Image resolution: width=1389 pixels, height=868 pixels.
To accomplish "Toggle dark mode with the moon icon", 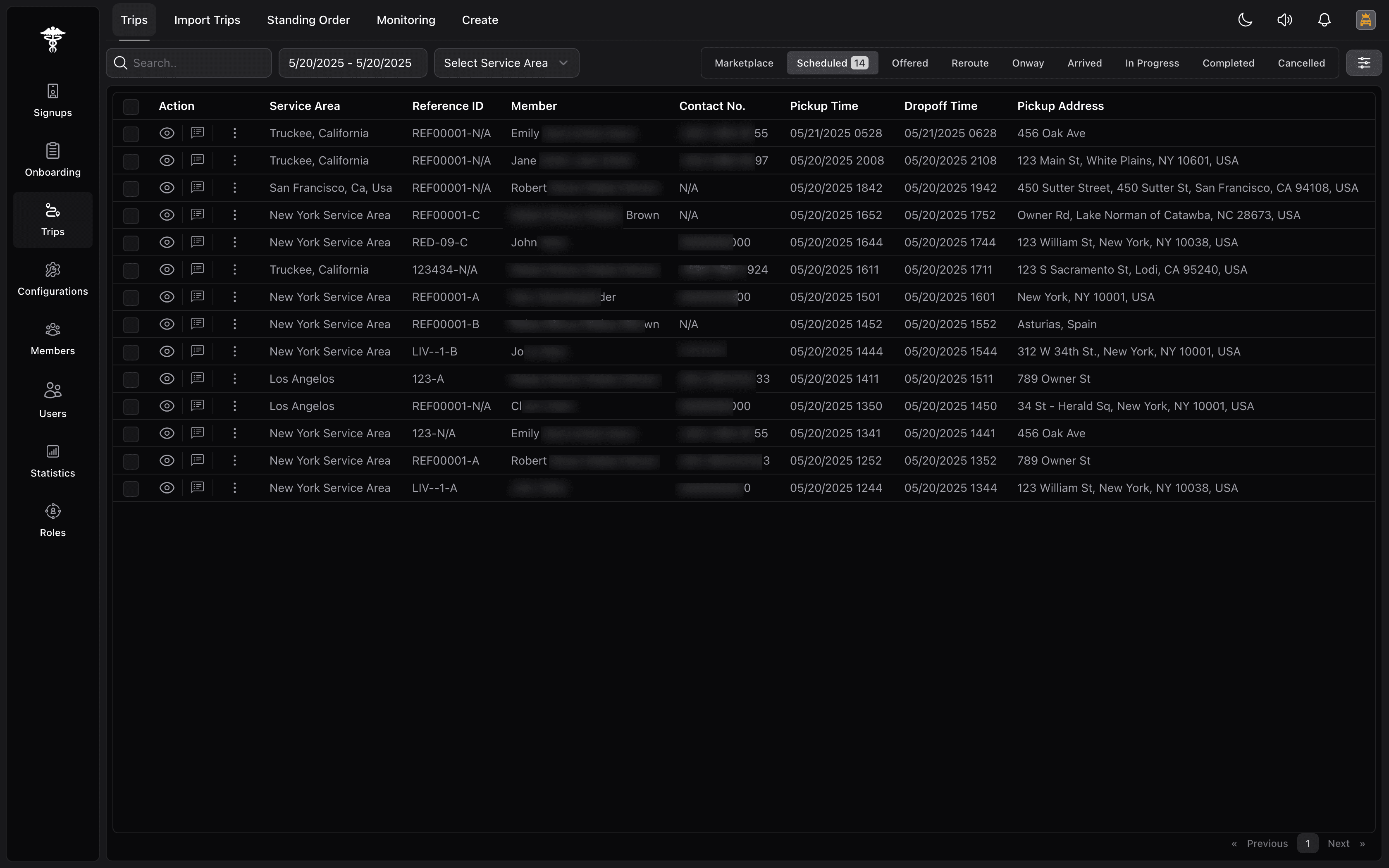I will [x=1245, y=19].
